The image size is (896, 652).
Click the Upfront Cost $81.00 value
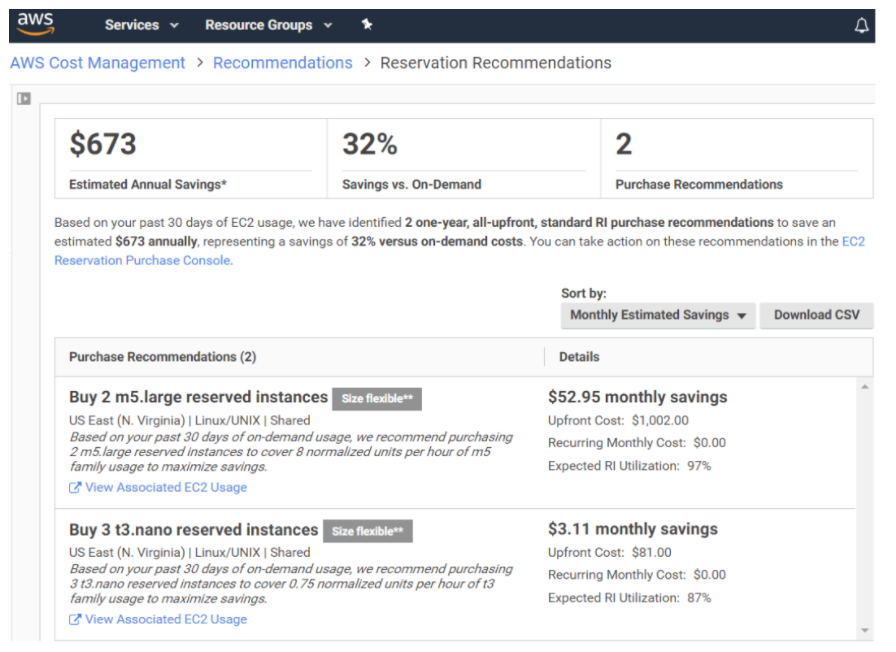[x=651, y=553]
